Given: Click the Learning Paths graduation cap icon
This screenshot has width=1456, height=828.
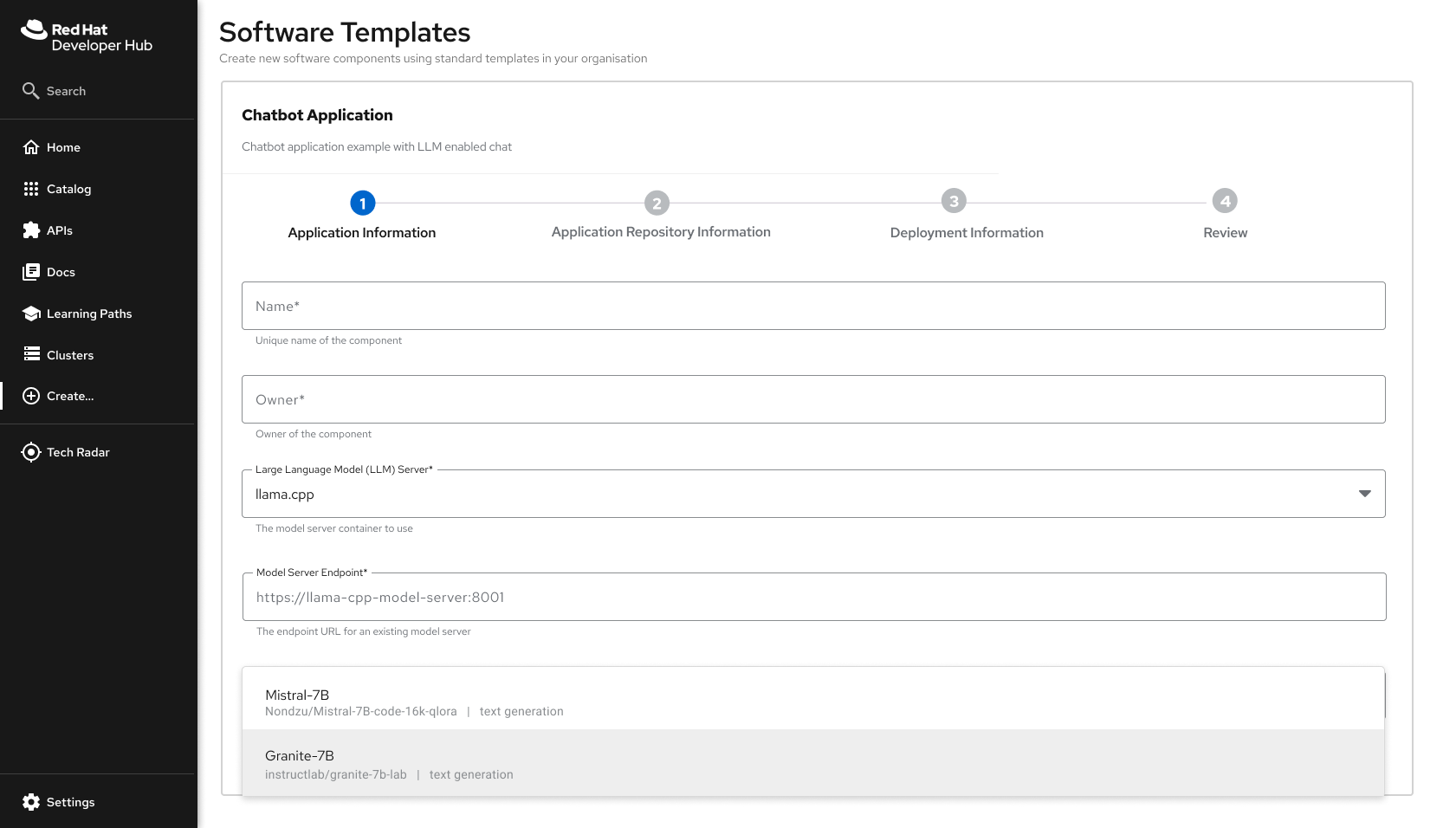Looking at the screenshot, I should 31,314.
